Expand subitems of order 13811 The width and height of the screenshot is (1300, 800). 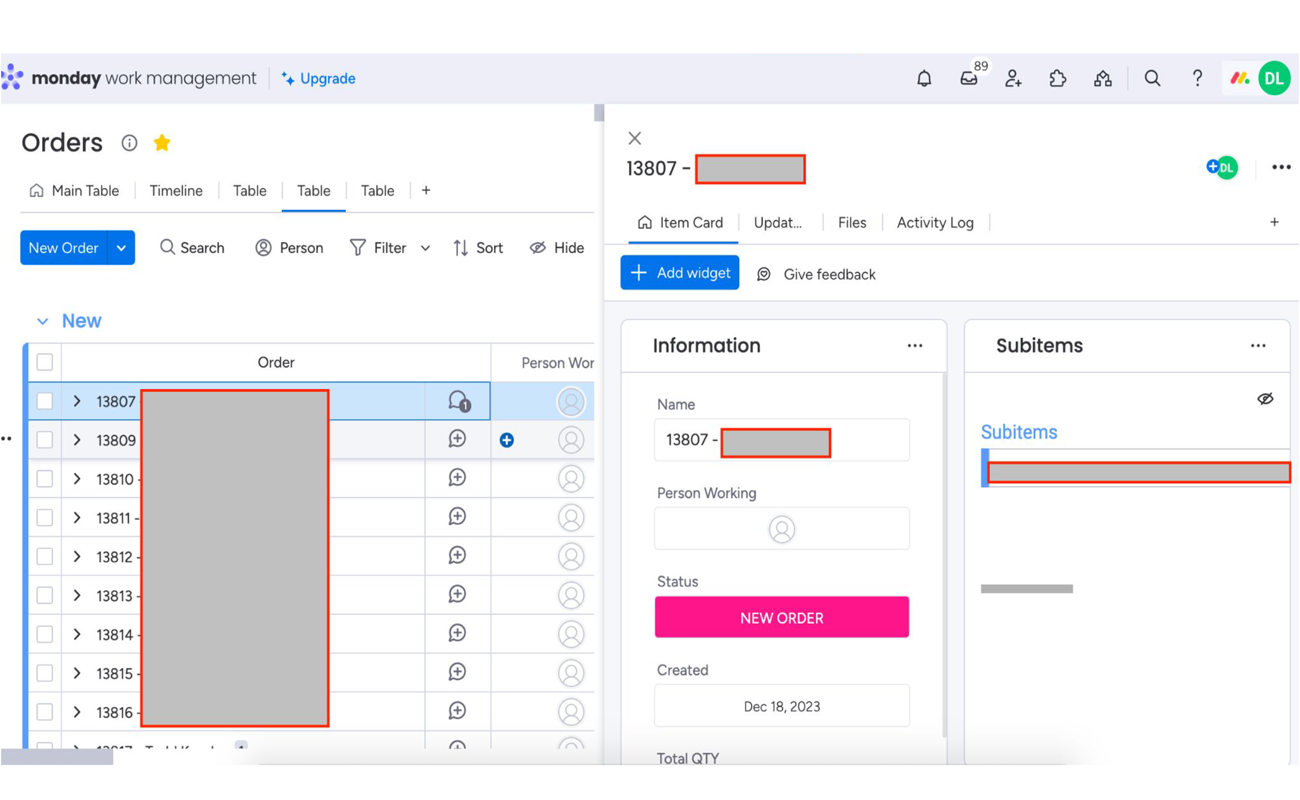77,518
